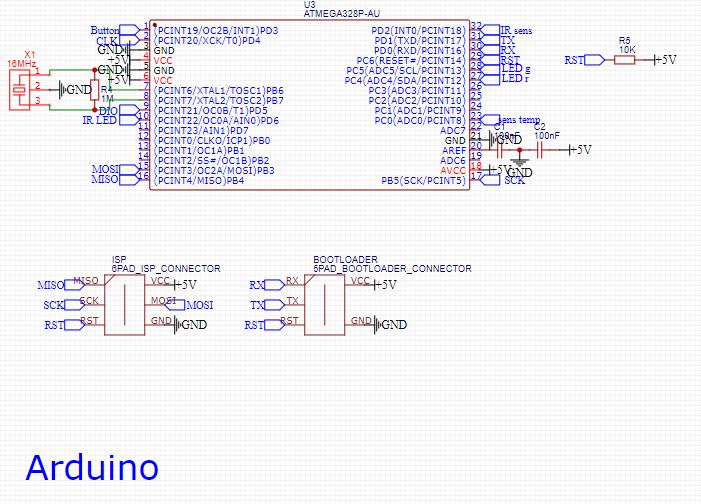
Task: Click pin label (PCINT7/XTAL2/TOSC2)PB7
Action: (219, 101)
